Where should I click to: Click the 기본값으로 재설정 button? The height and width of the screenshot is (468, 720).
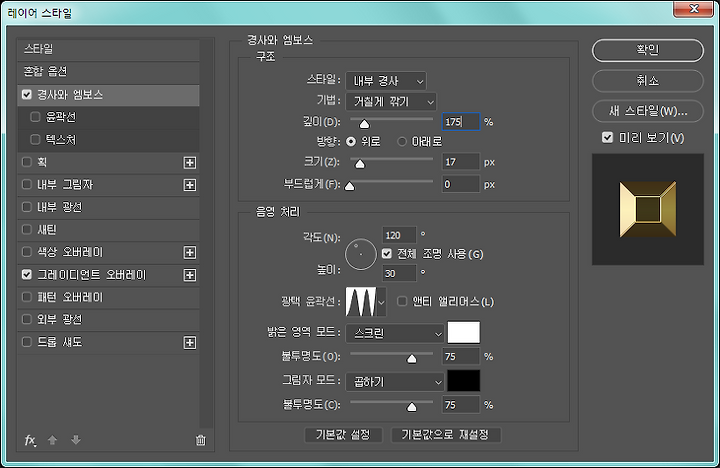445,434
